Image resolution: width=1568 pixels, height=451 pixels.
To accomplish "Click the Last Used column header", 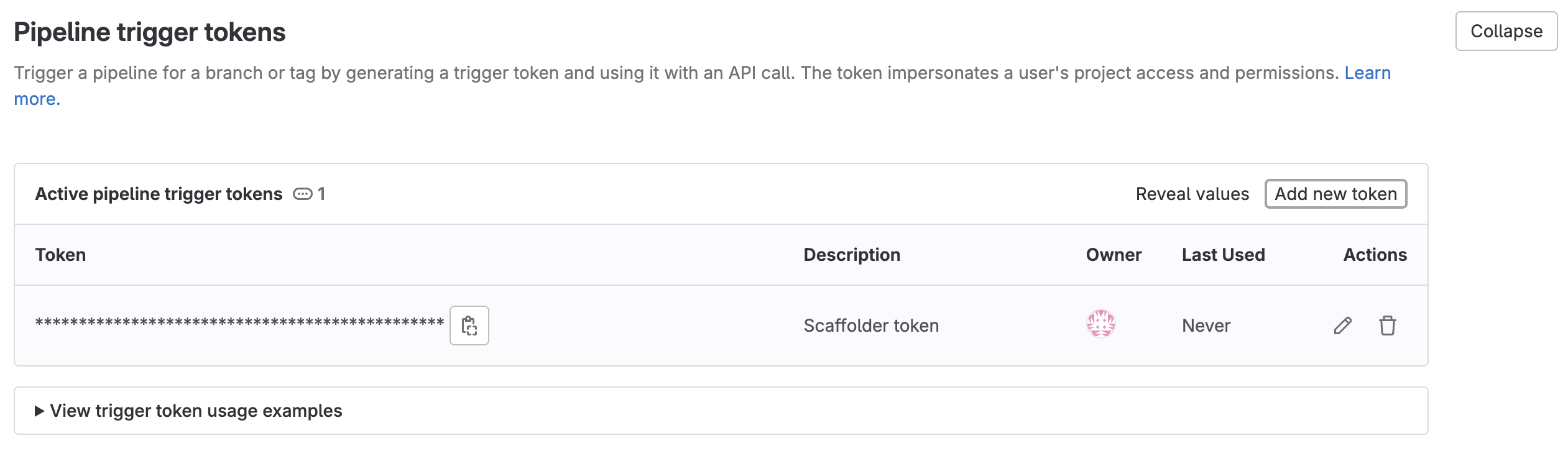I will tap(1223, 255).
